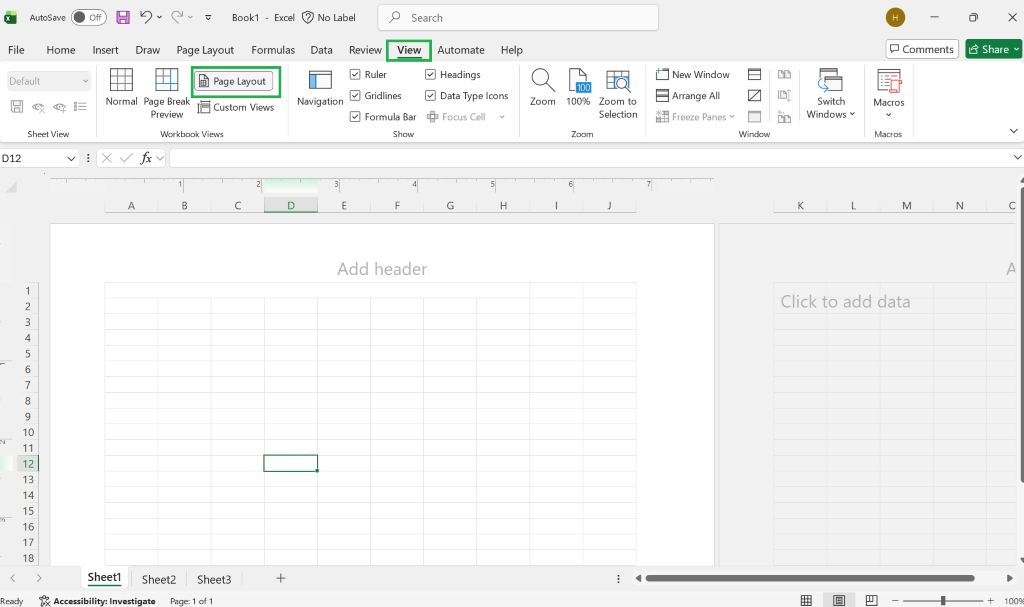Open the Sheet2 worksheet tab
The height and width of the screenshot is (607, 1024).
159,579
